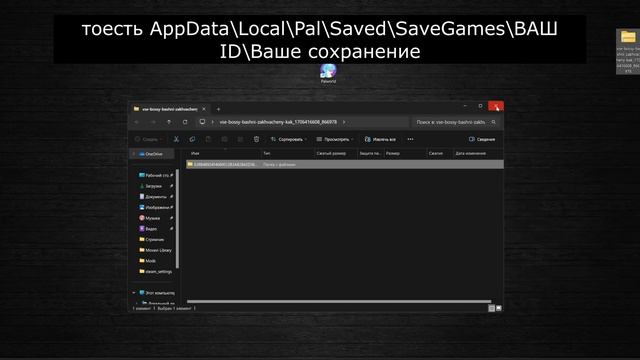Minimize the Explorer window
Screen dimensions: 640x360
point(465,106)
